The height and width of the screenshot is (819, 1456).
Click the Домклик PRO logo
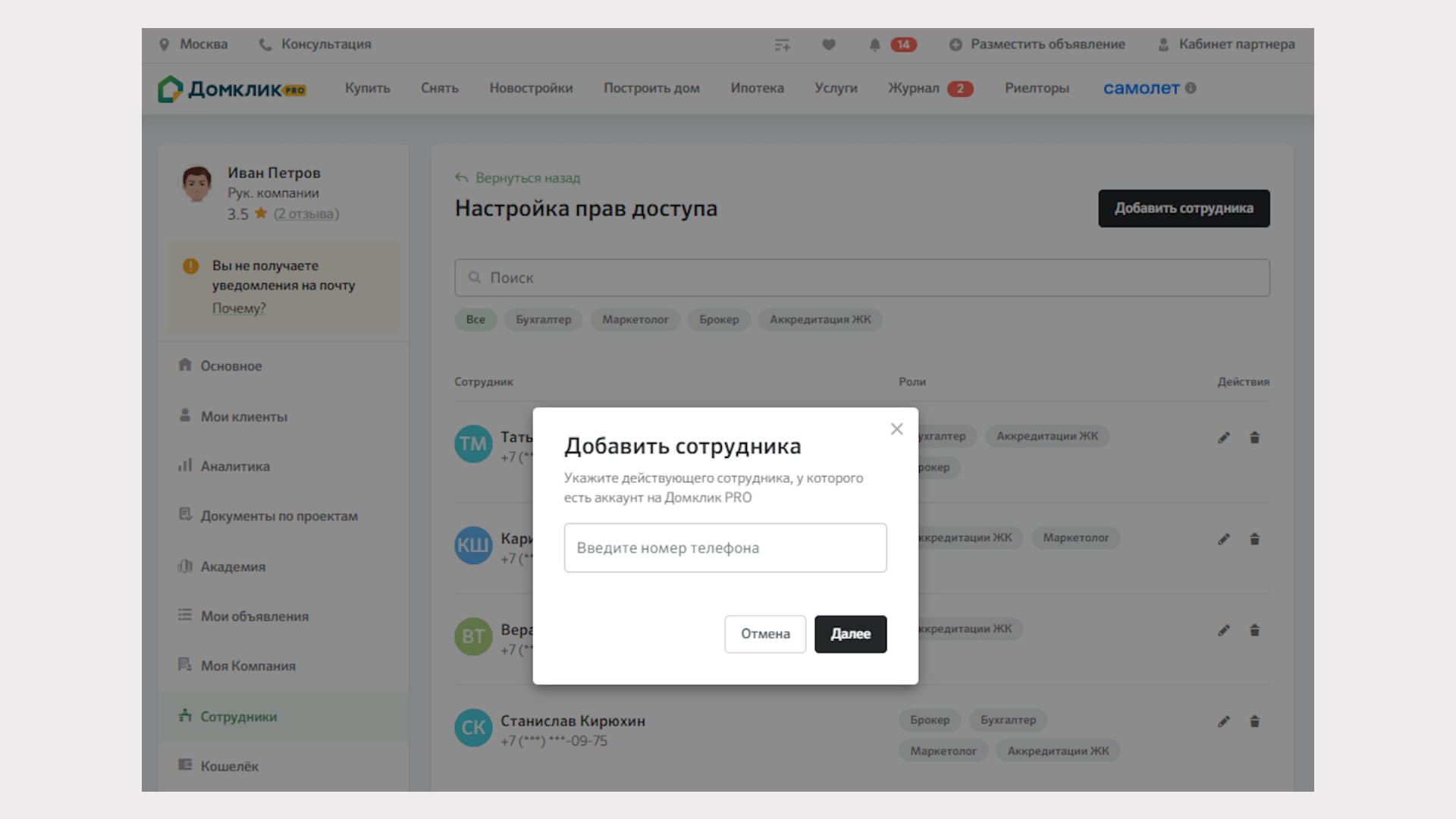[x=232, y=89]
